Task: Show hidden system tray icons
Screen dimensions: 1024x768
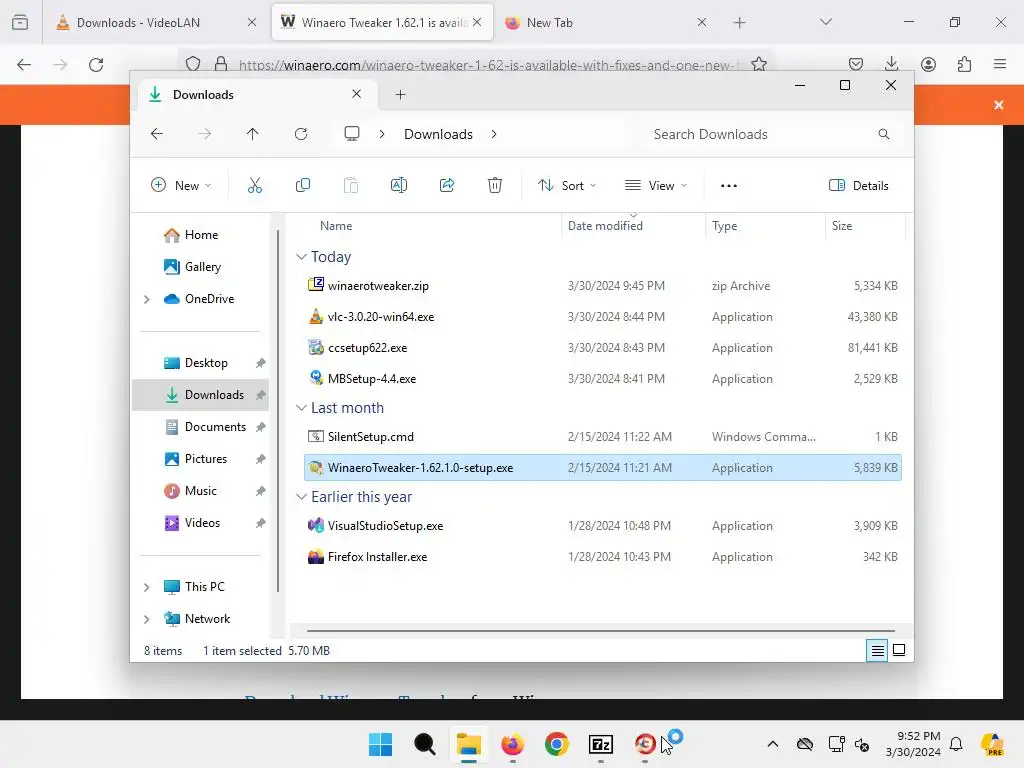Action: click(773, 744)
